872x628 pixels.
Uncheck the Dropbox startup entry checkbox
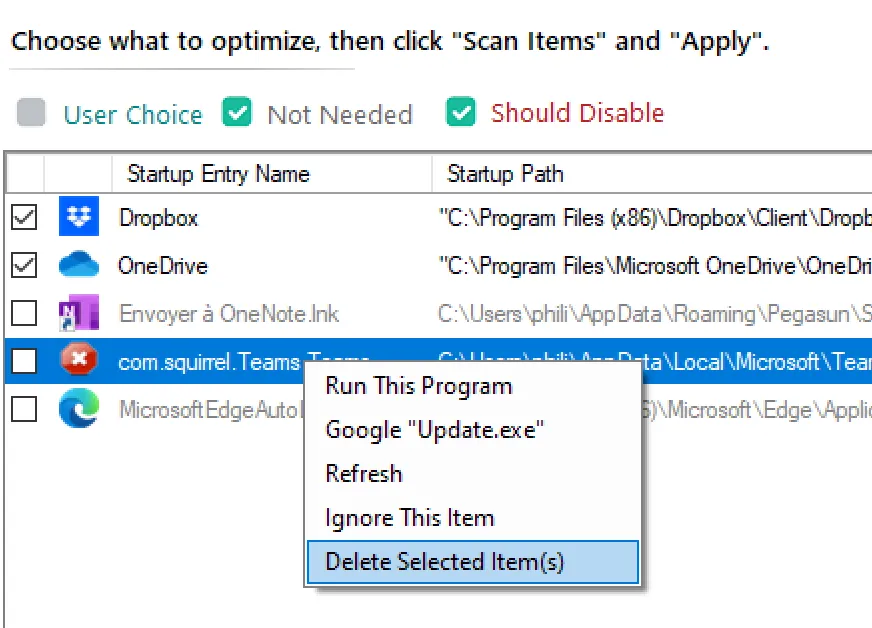click(24, 216)
